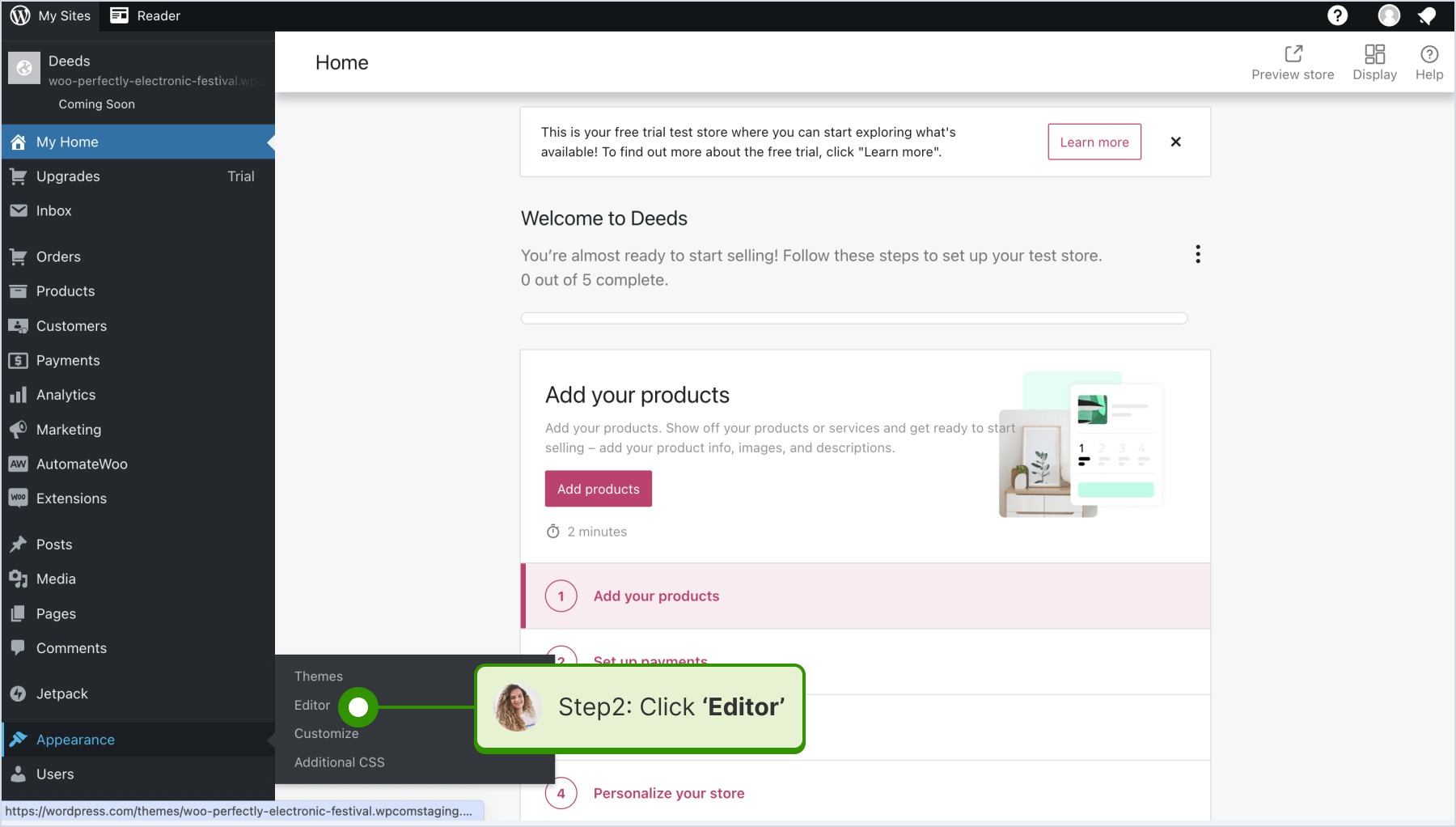Open the help question mark in black top bar
The image size is (1456, 827).
click(1338, 15)
